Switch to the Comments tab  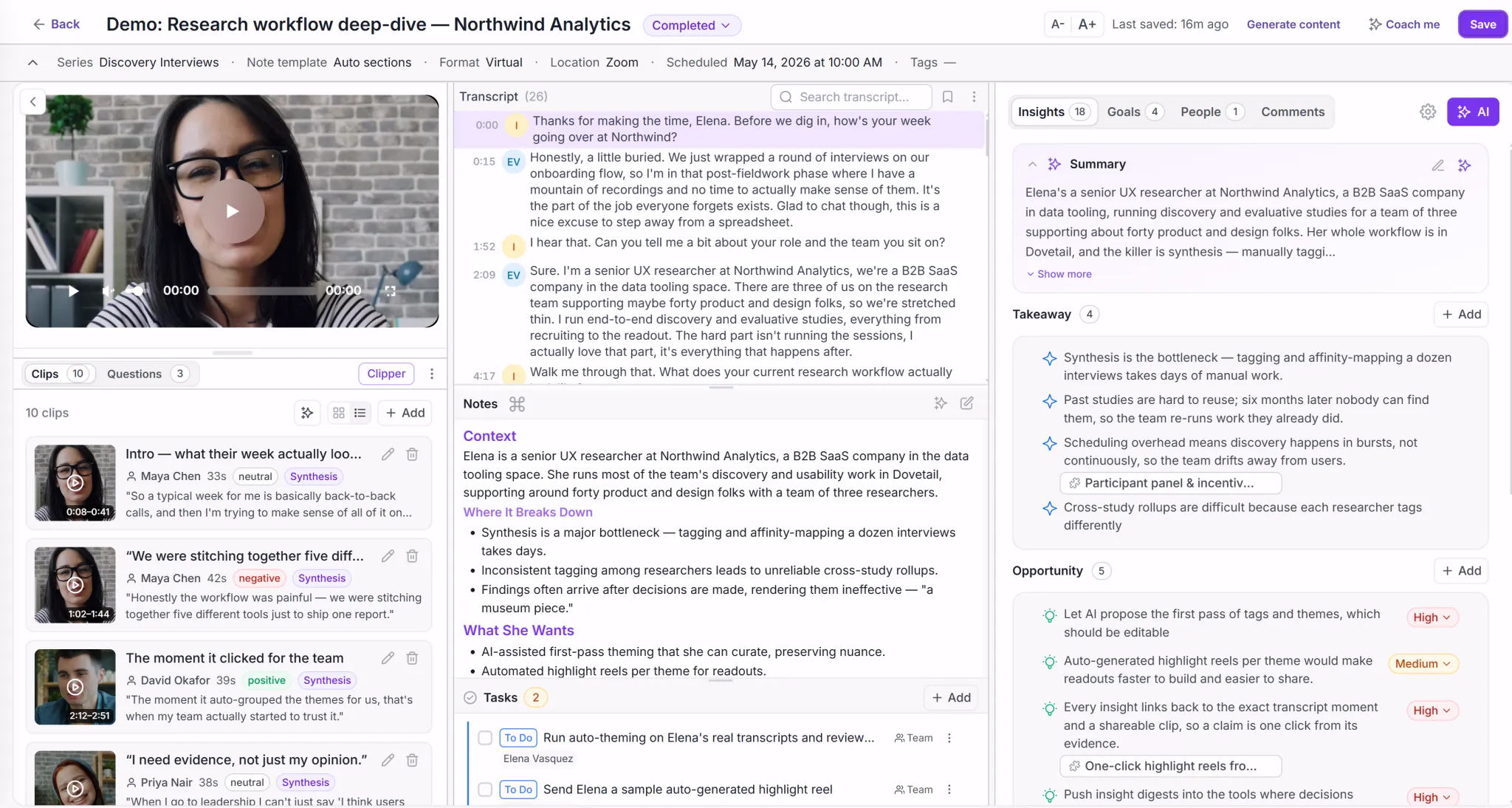(x=1293, y=112)
